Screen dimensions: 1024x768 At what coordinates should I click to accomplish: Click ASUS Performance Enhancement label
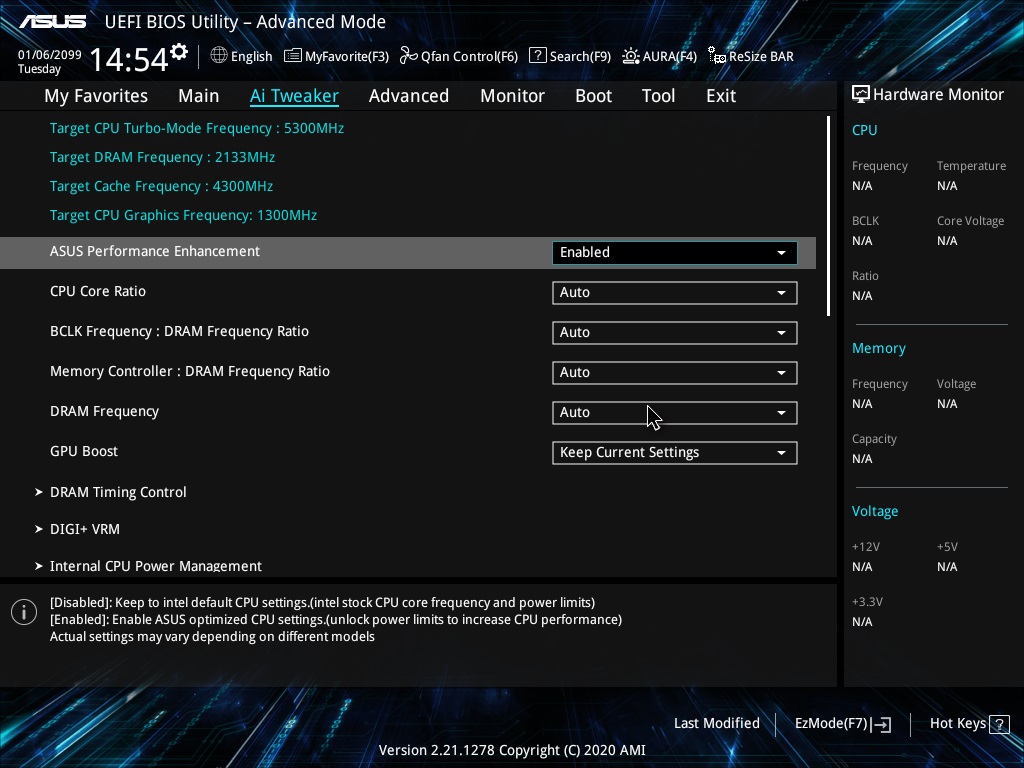tap(155, 251)
